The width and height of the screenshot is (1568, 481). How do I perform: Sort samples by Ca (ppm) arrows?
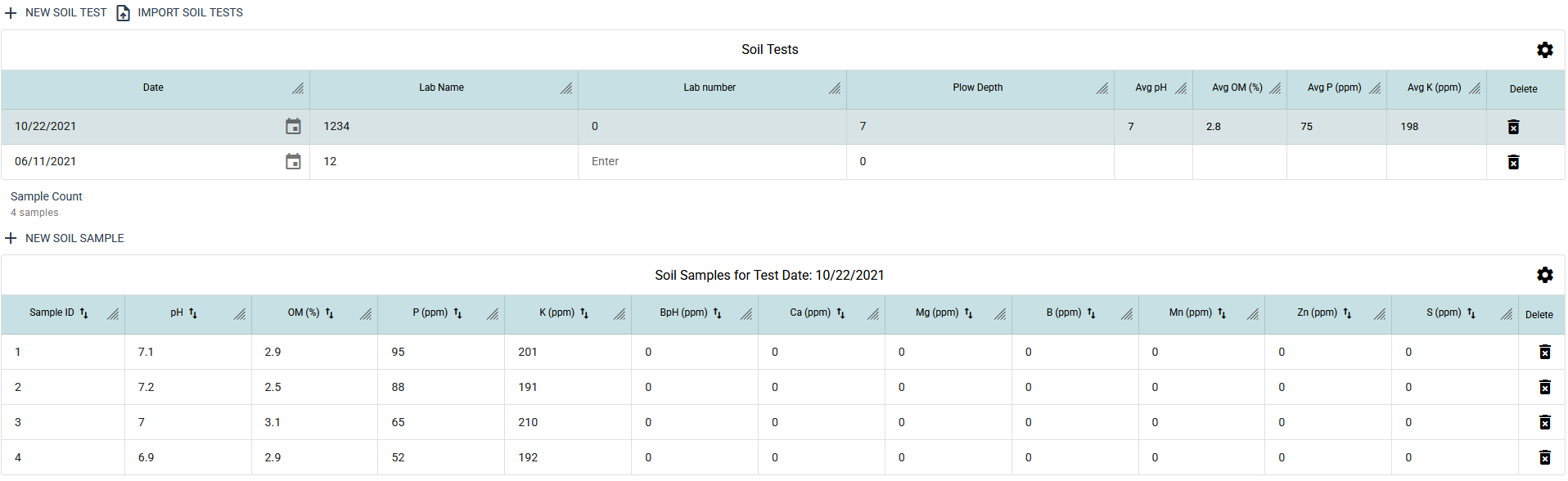(x=840, y=313)
